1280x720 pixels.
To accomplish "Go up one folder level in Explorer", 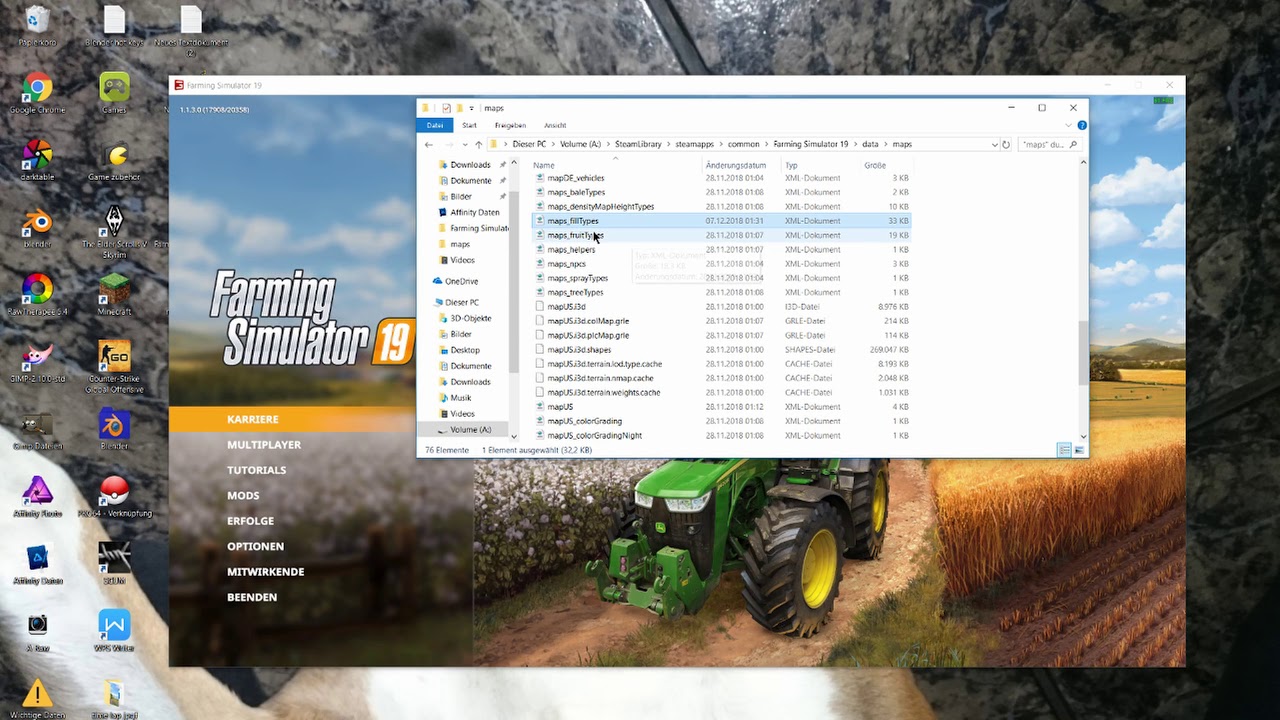I will [478, 144].
